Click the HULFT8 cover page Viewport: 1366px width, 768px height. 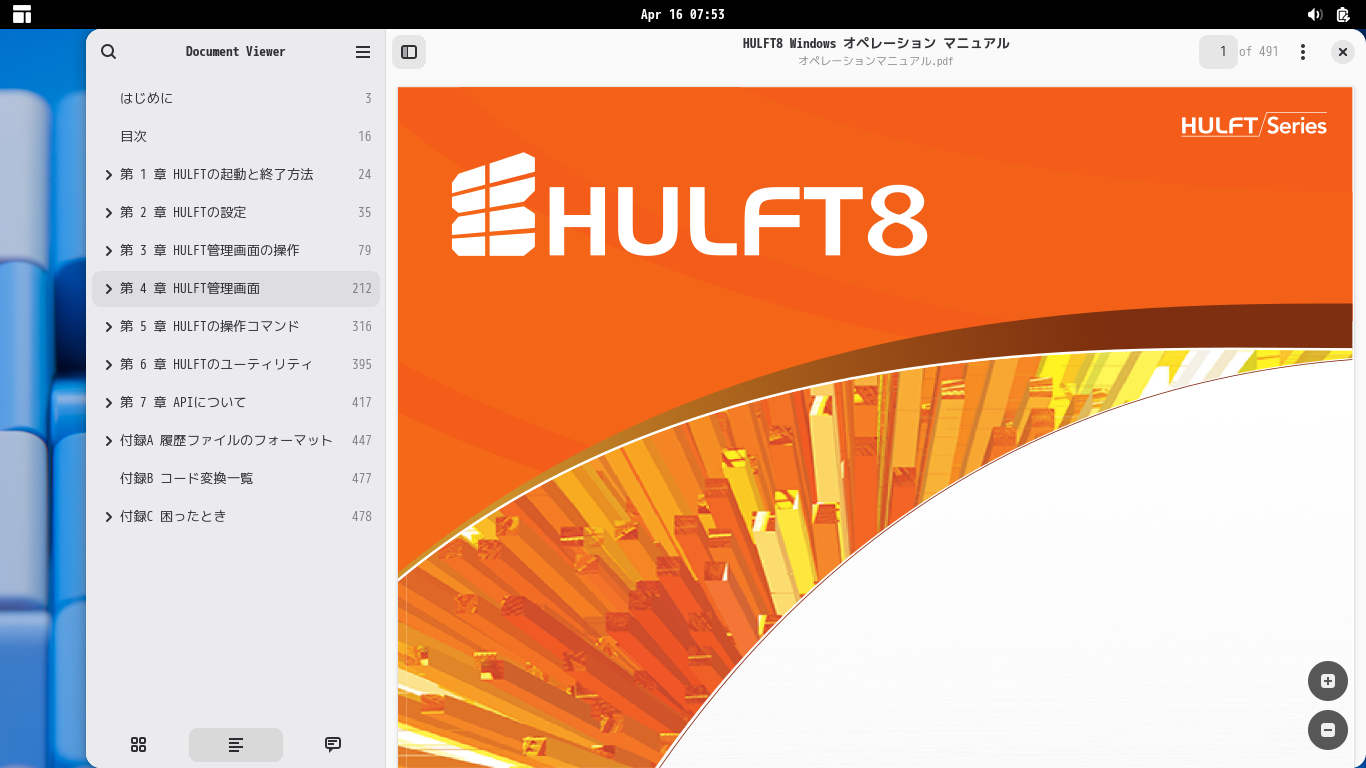coord(875,427)
